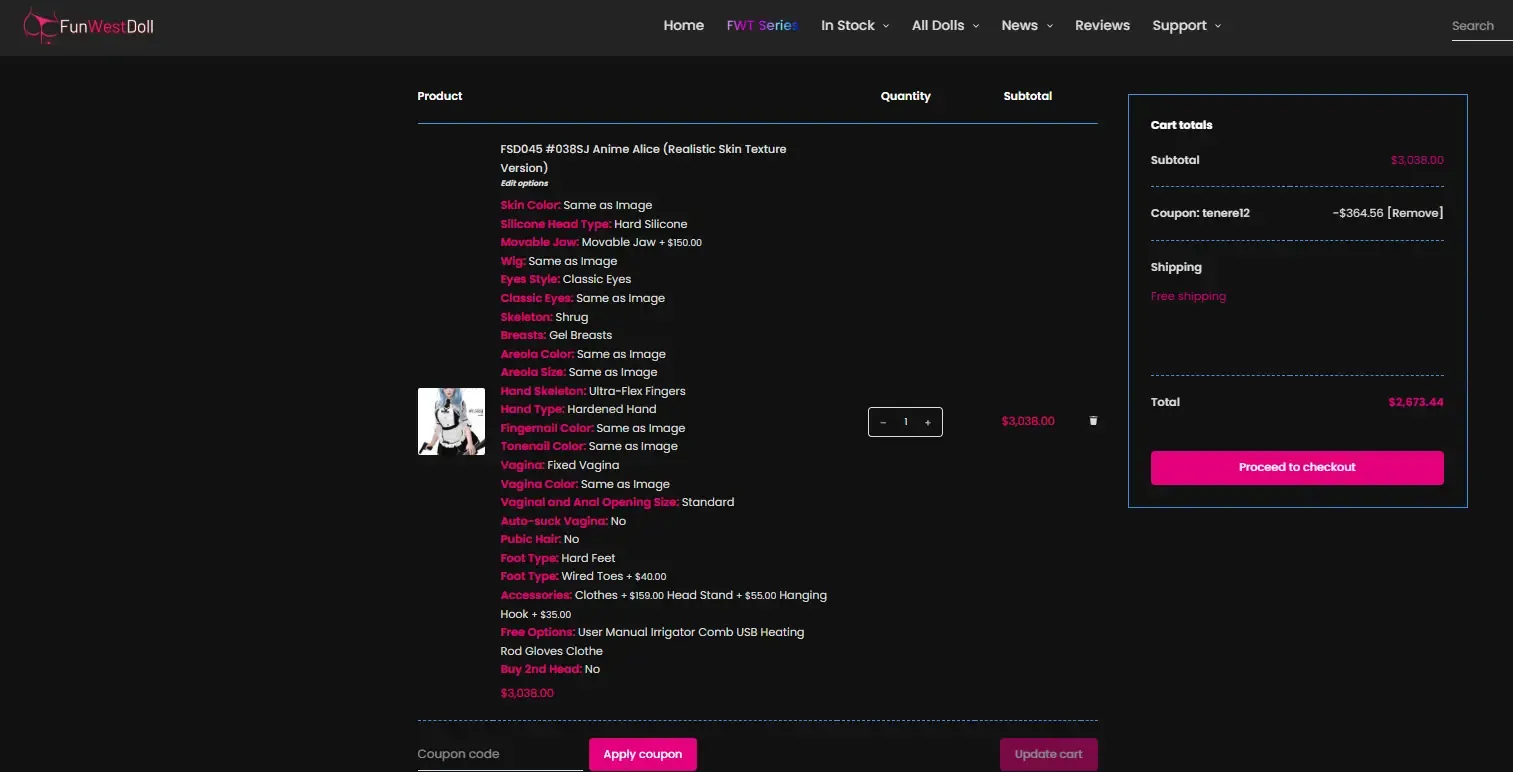Click Edit options link
Screen dimensions: 1513x772
[x=524, y=184]
